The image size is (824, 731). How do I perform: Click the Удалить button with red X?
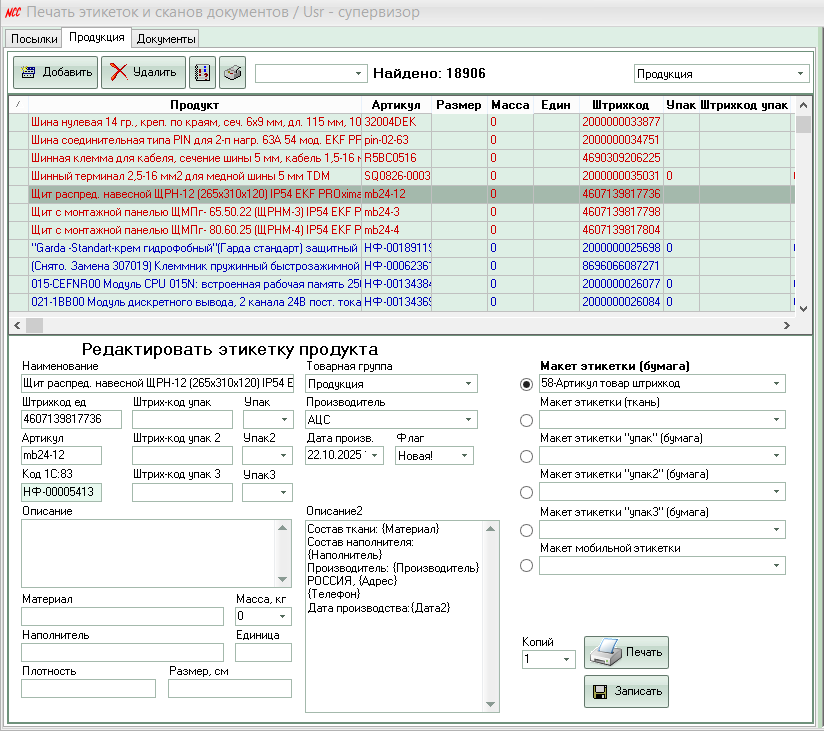coord(143,72)
